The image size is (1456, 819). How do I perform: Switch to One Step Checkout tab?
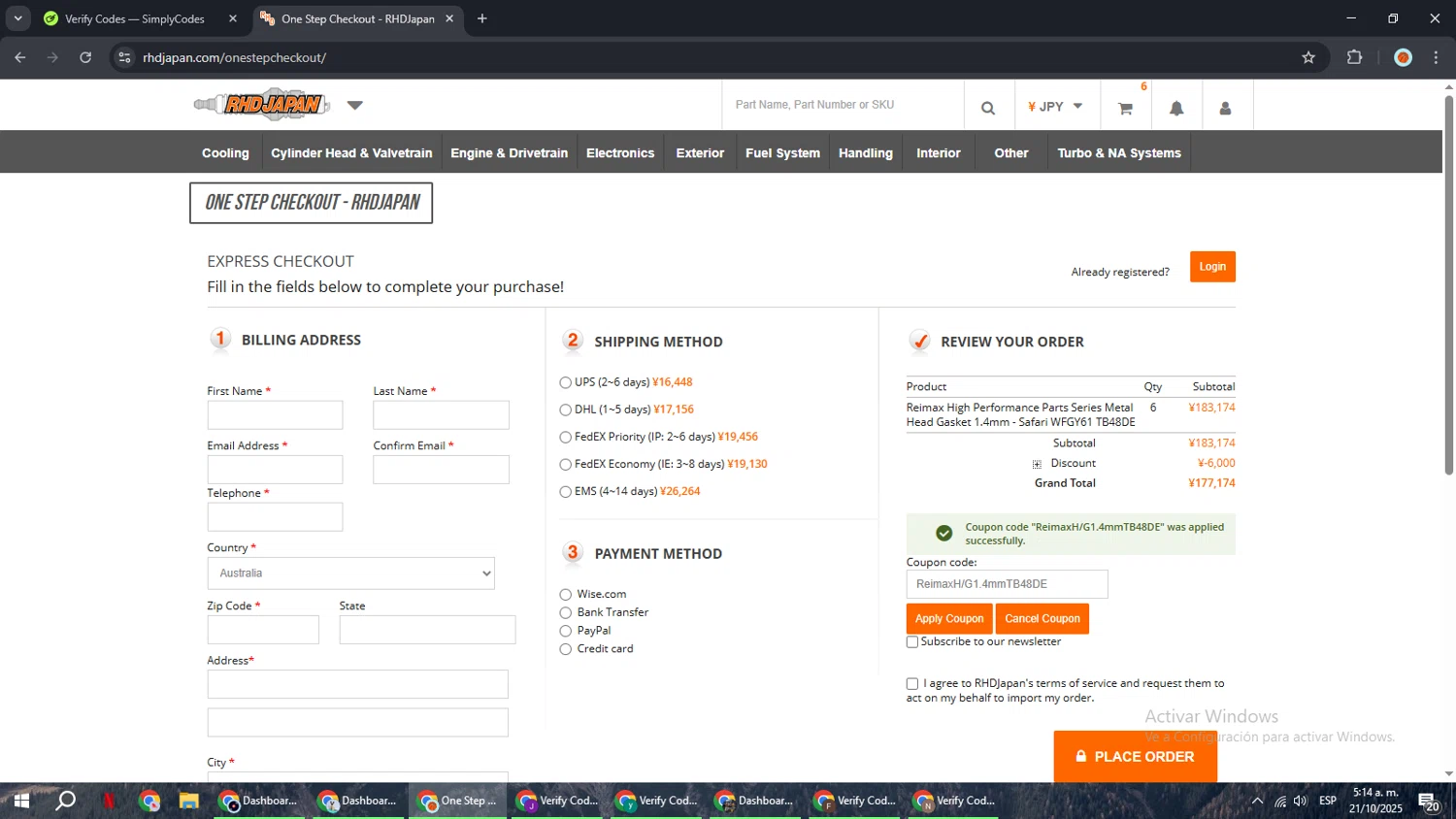[x=357, y=18]
